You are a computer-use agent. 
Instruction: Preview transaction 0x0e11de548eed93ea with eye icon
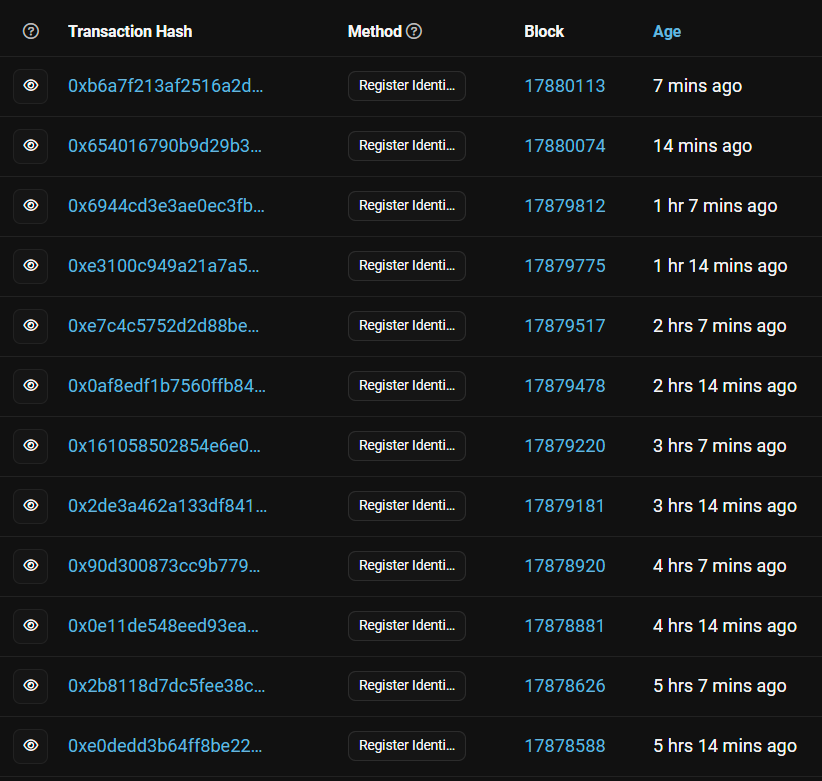pyautogui.click(x=30, y=626)
